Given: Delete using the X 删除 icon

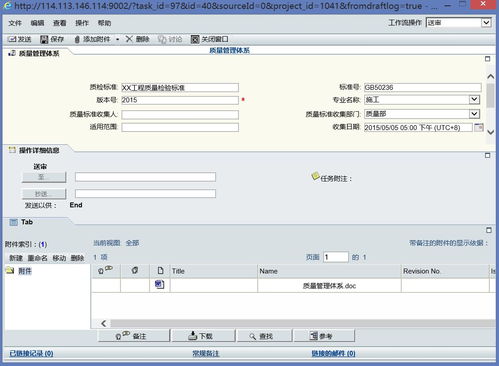Looking at the screenshot, I should pyautogui.click(x=129, y=39).
